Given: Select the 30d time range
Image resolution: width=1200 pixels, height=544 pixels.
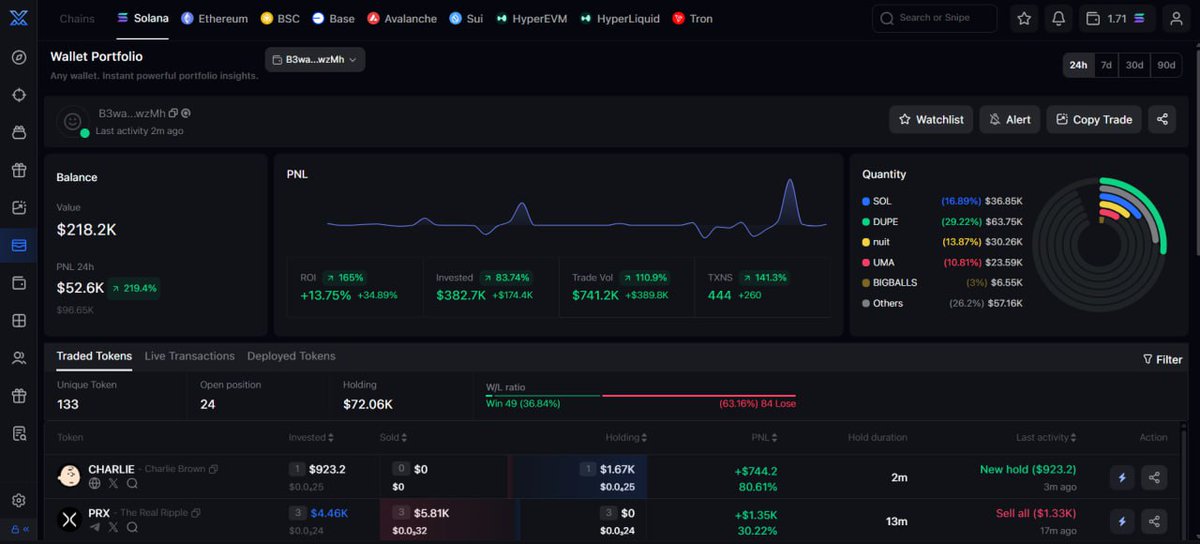Looking at the screenshot, I should [x=1134, y=65].
